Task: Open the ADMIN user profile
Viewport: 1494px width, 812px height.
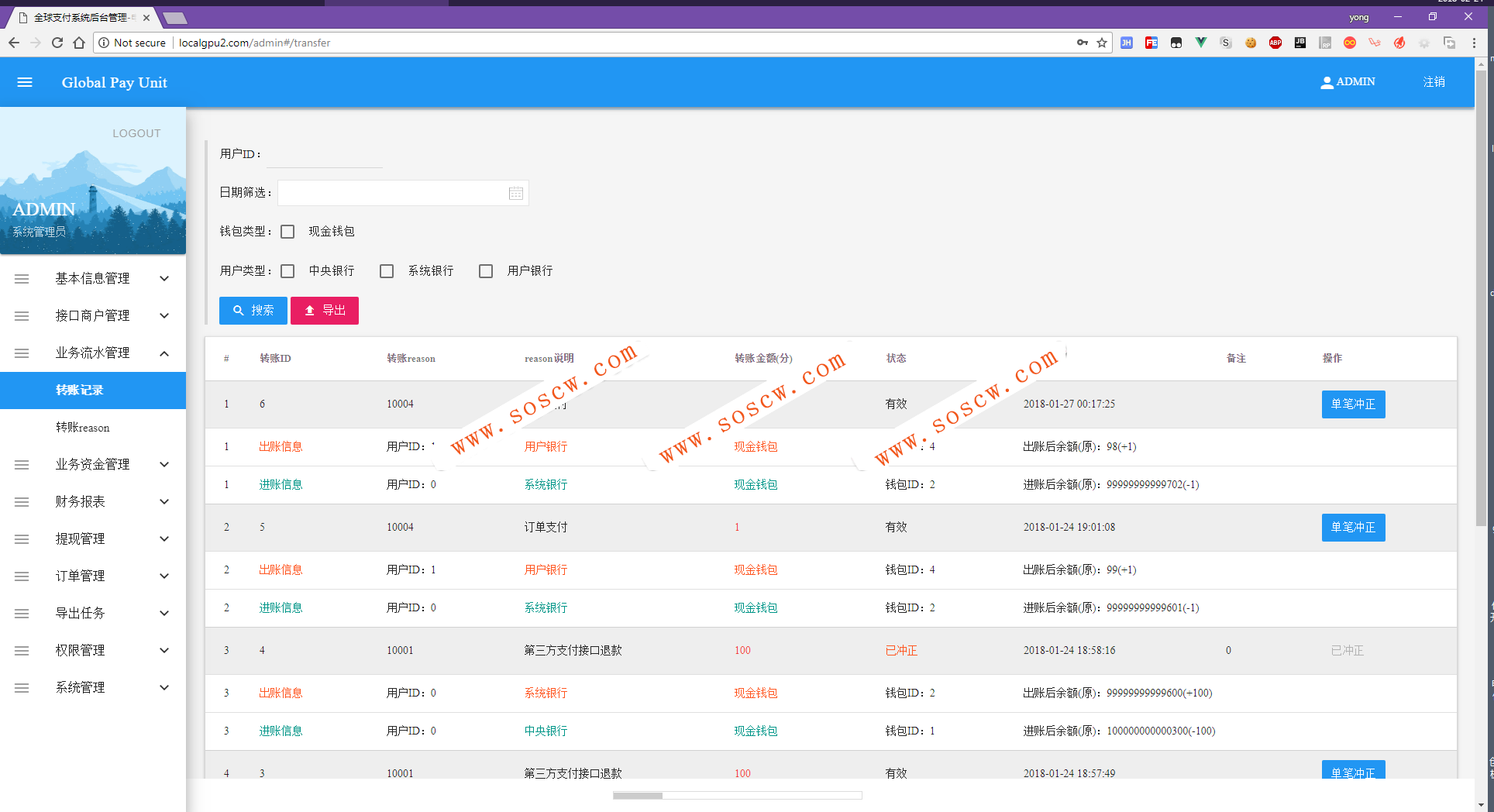Action: [1348, 82]
